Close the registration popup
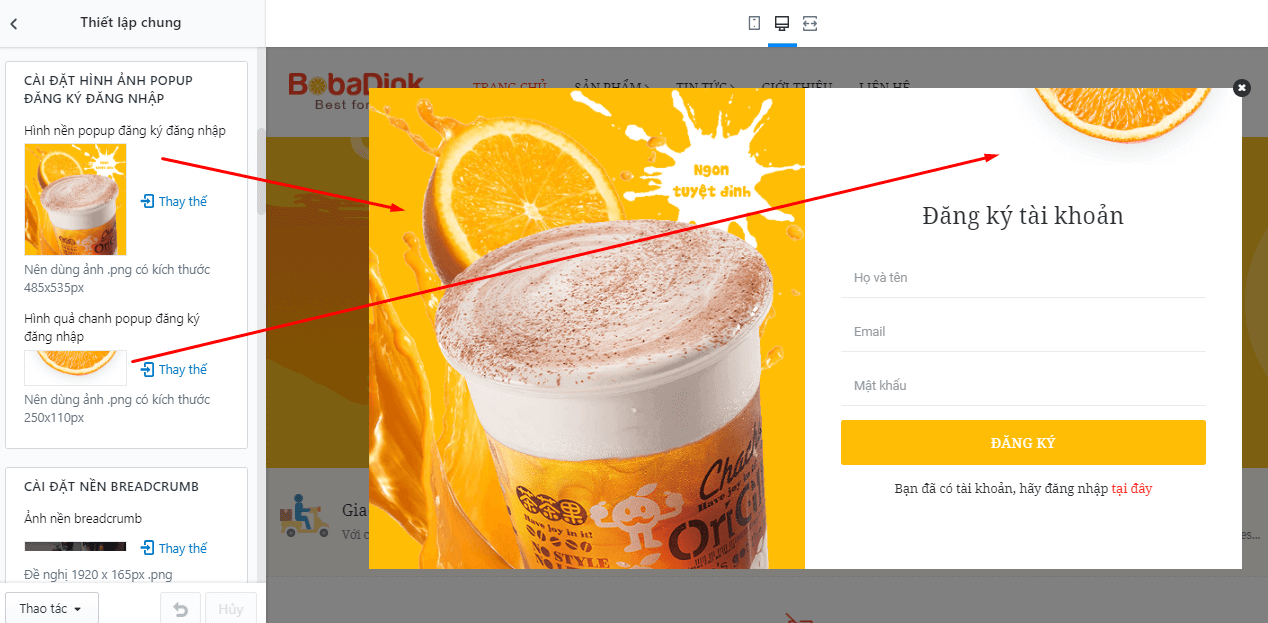This screenshot has width=1268, height=623. click(1242, 88)
